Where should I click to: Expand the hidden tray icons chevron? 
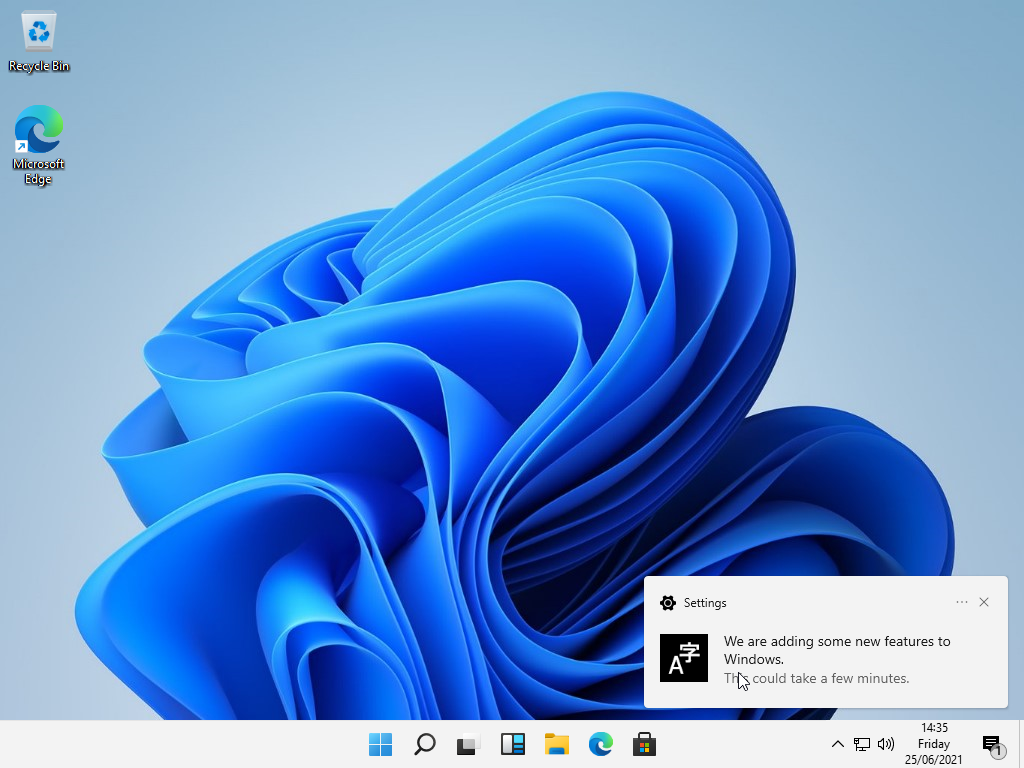838,744
